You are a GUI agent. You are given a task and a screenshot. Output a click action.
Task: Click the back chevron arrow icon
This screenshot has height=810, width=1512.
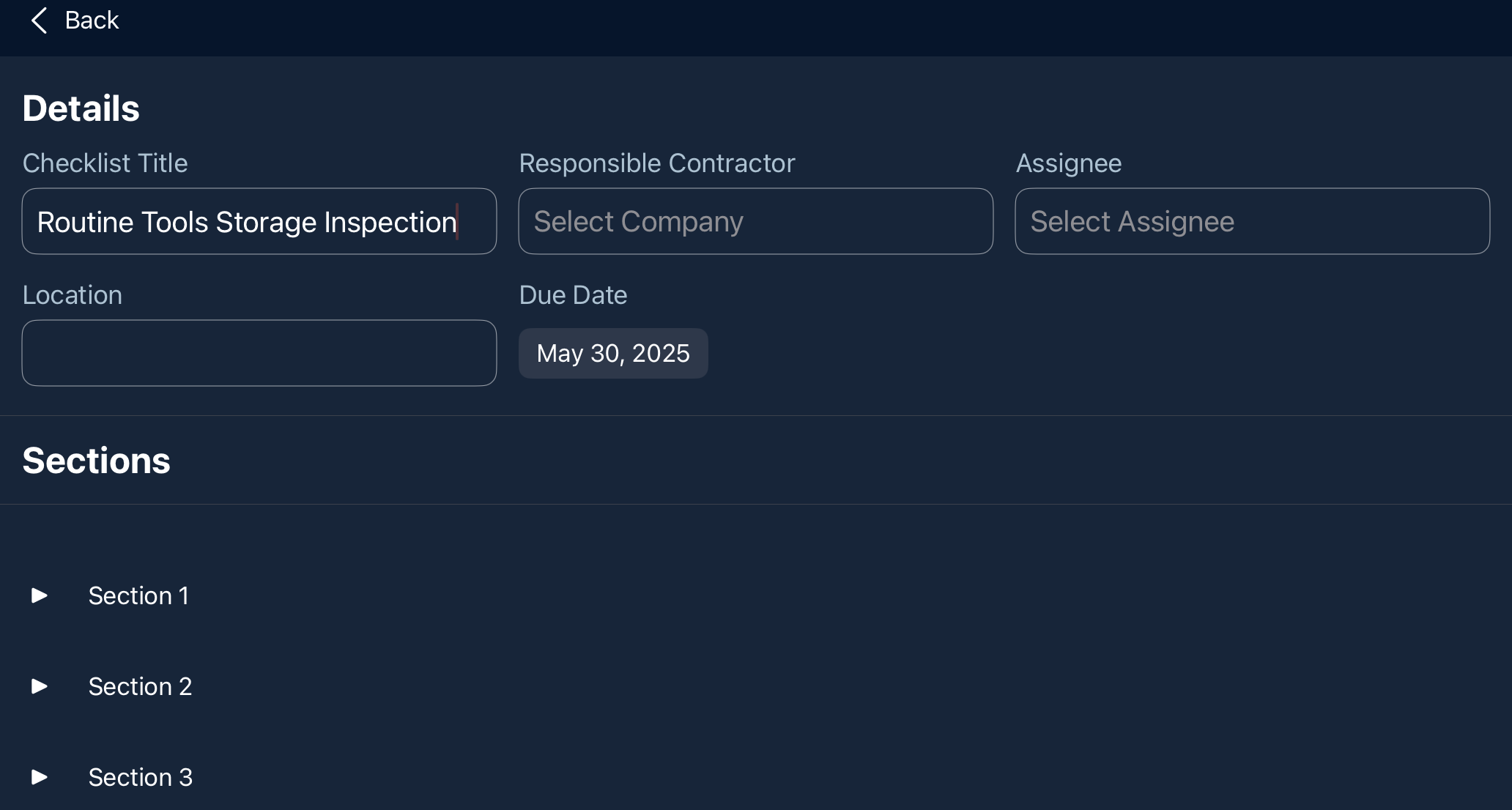tap(39, 21)
